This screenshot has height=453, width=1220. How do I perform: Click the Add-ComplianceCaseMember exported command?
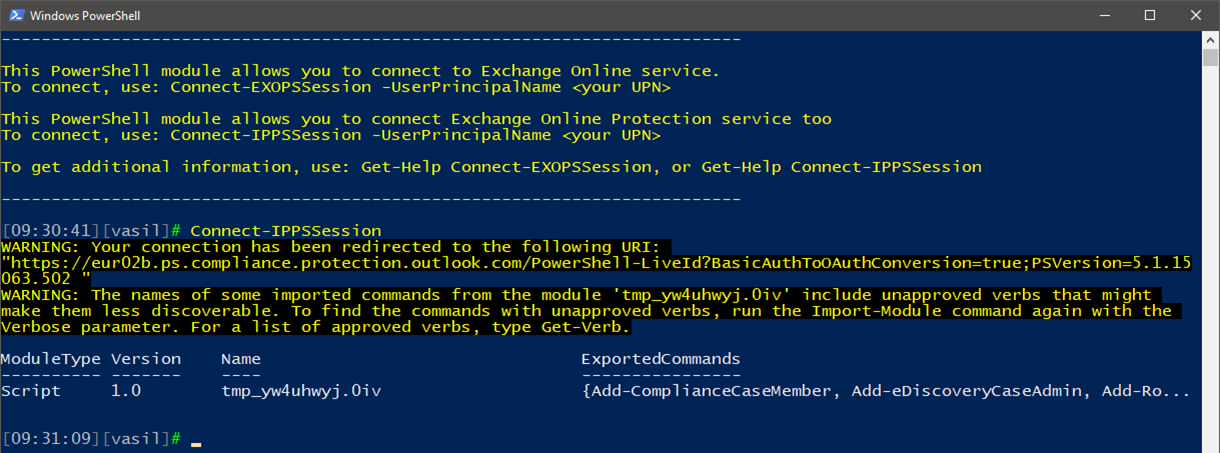point(711,391)
